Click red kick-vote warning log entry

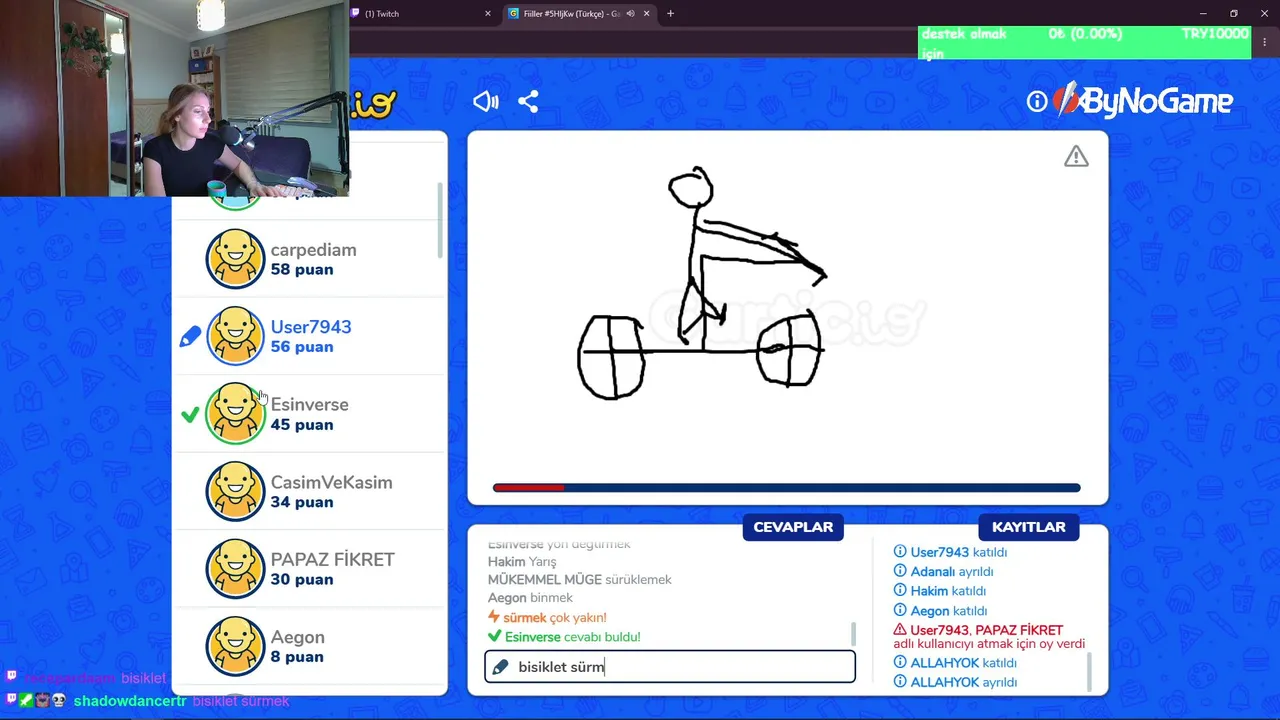[x=988, y=637]
